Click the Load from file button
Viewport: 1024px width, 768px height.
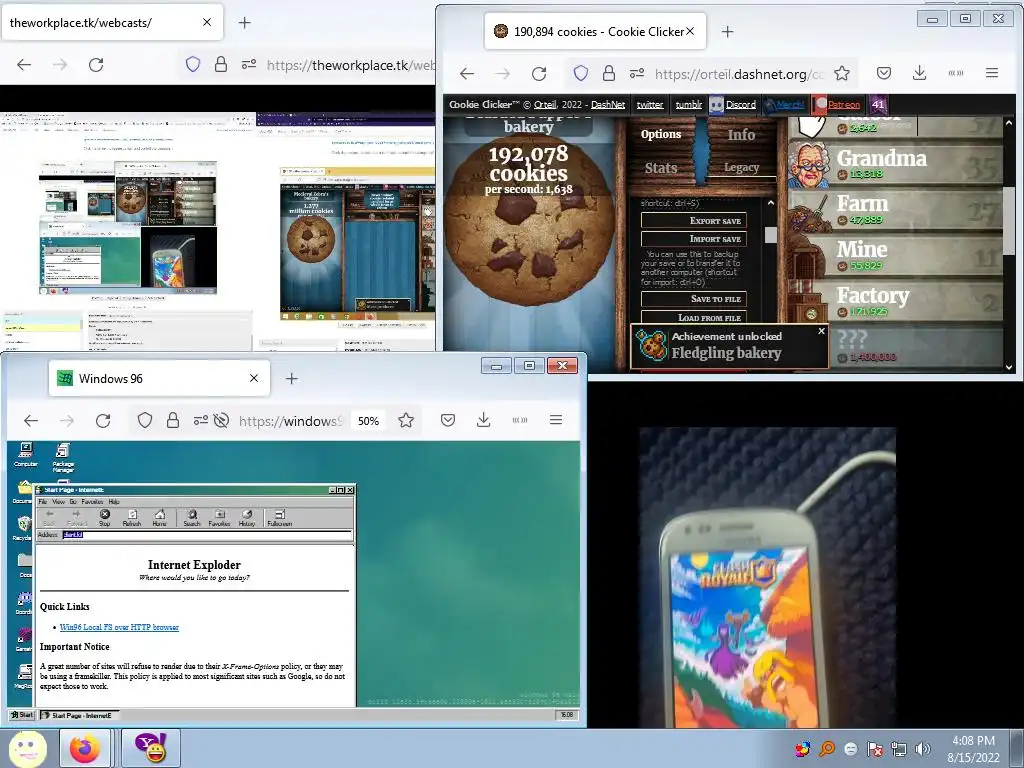(x=694, y=317)
